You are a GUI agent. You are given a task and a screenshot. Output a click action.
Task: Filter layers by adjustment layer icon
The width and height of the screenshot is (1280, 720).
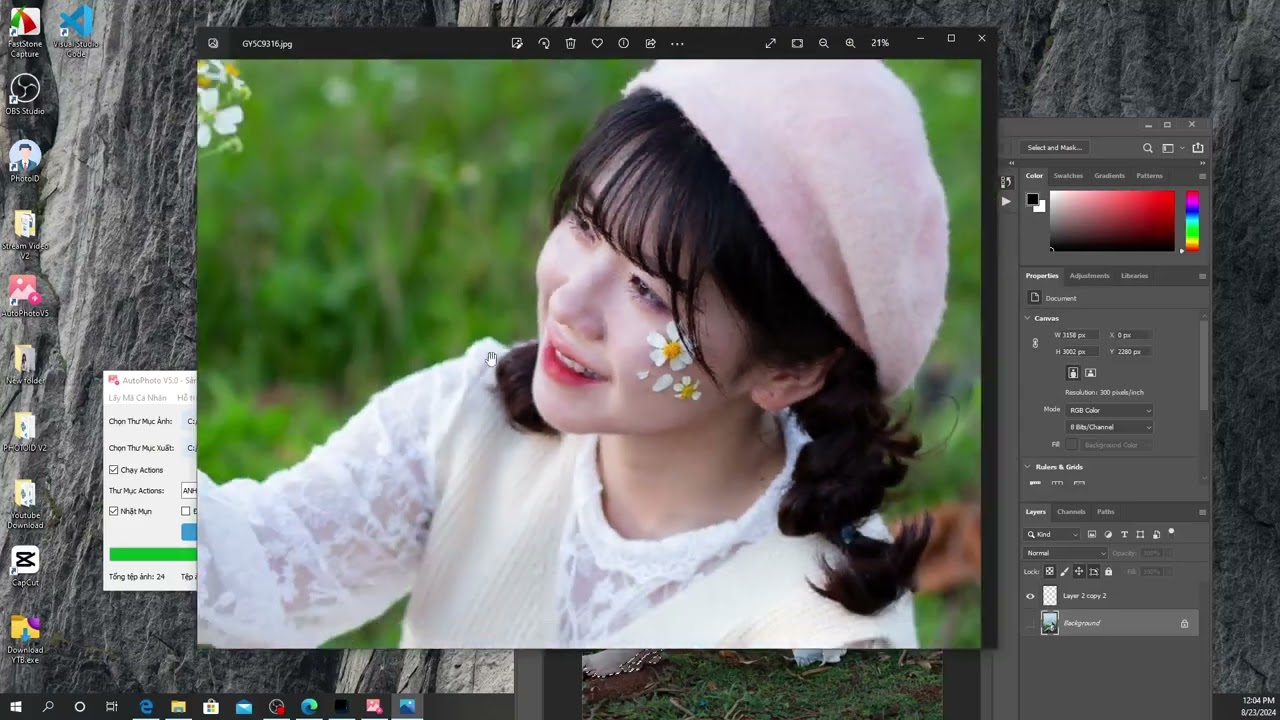[x=1108, y=534]
